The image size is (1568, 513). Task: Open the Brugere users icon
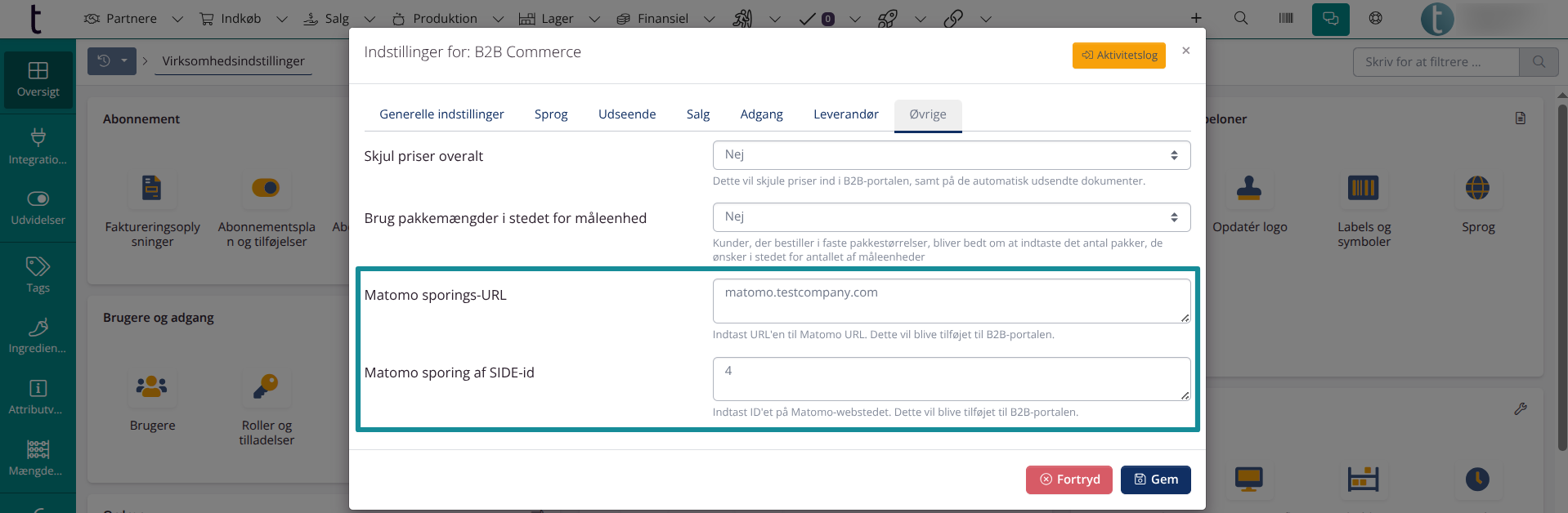[152, 386]
